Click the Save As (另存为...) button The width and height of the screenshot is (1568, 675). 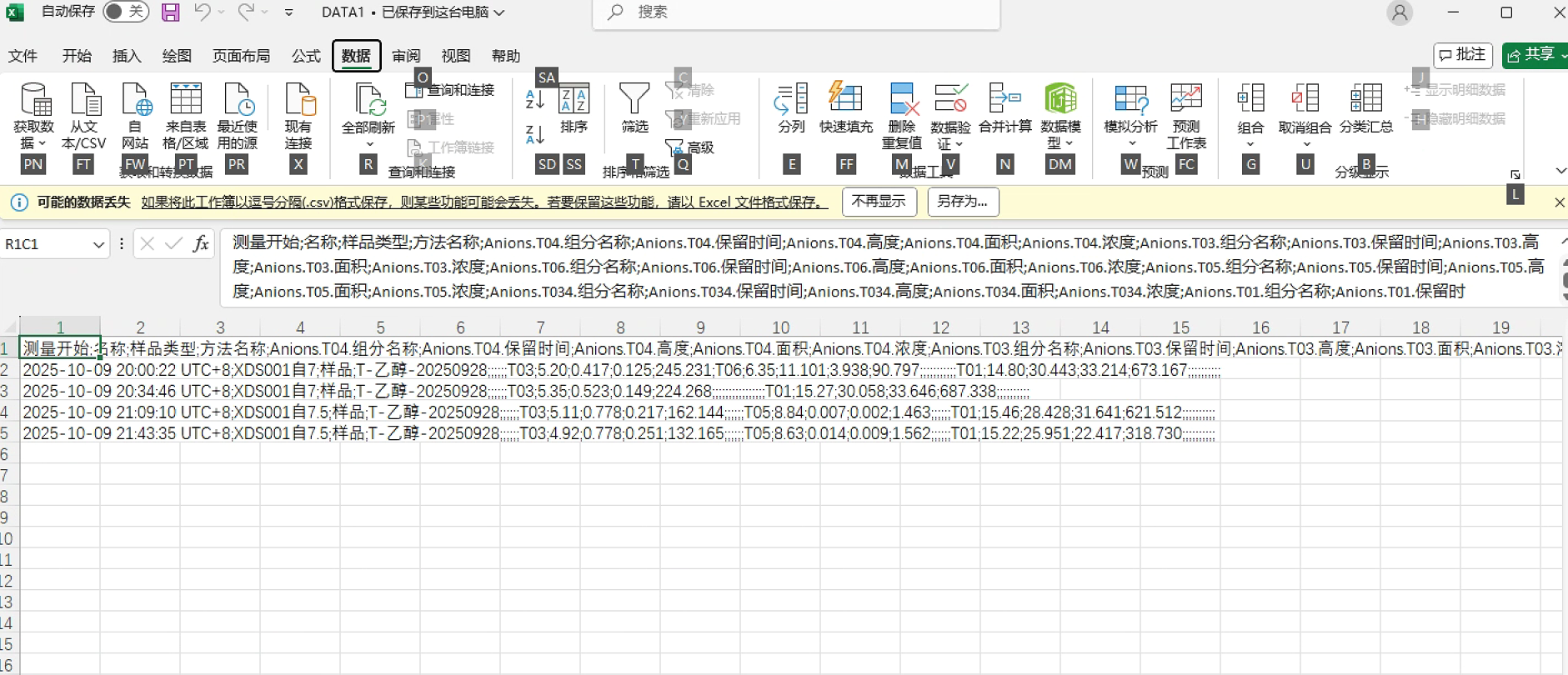point(962,202)
